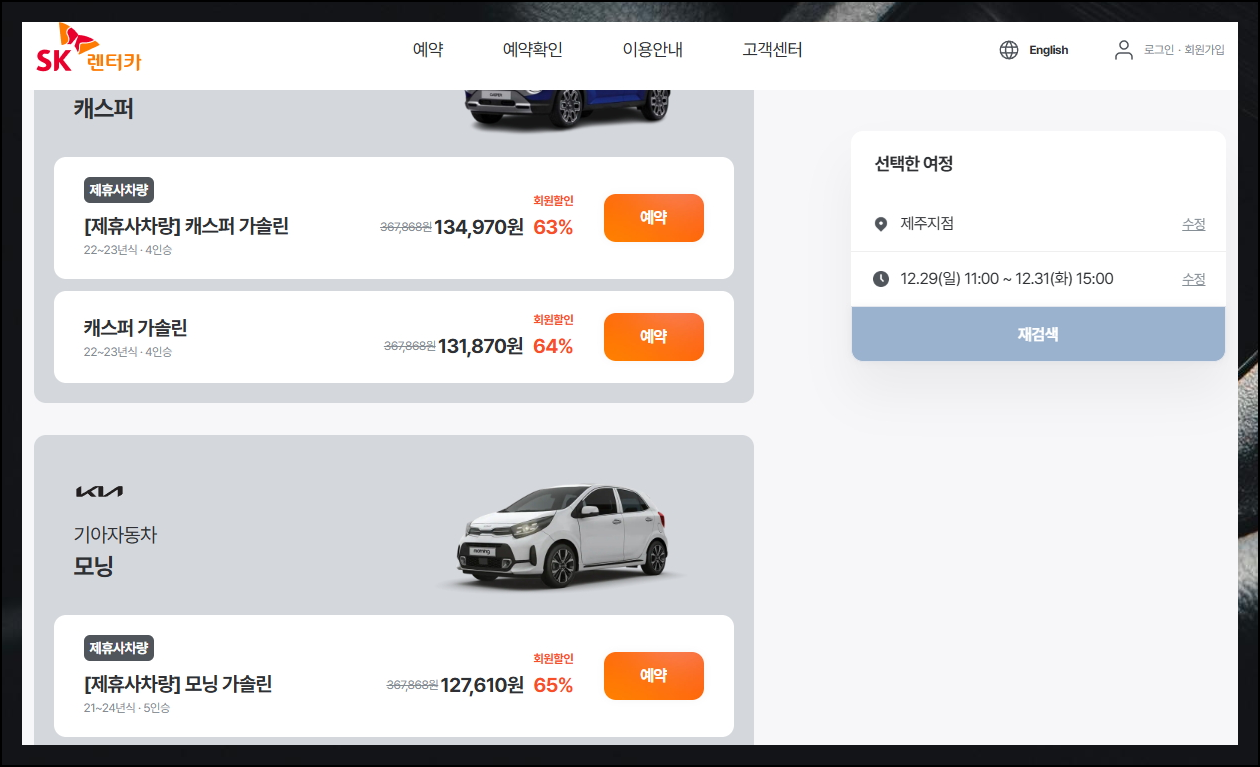Click the [제휴사차량] 캐스퍼 가솔린 title
The height and width of the screenshot is (767, 1260).
point(186,226)
